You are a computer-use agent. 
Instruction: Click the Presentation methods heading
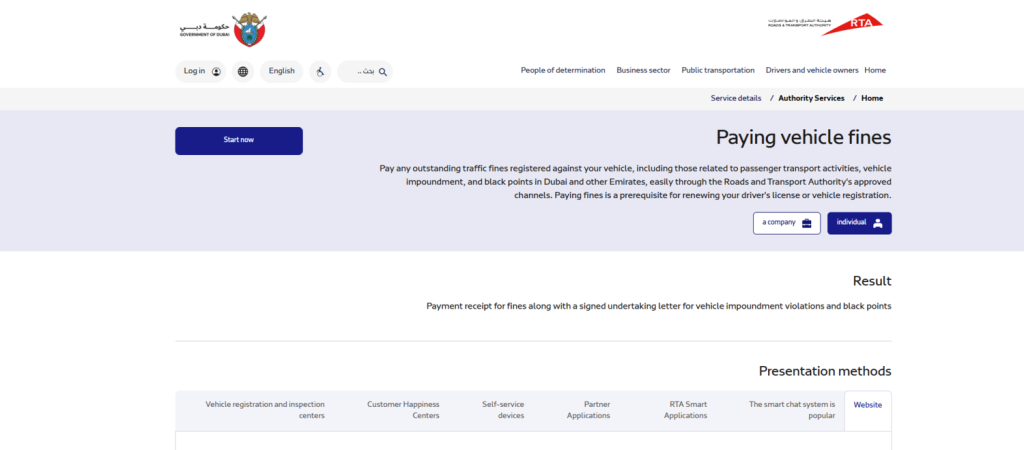pos(825,372)
